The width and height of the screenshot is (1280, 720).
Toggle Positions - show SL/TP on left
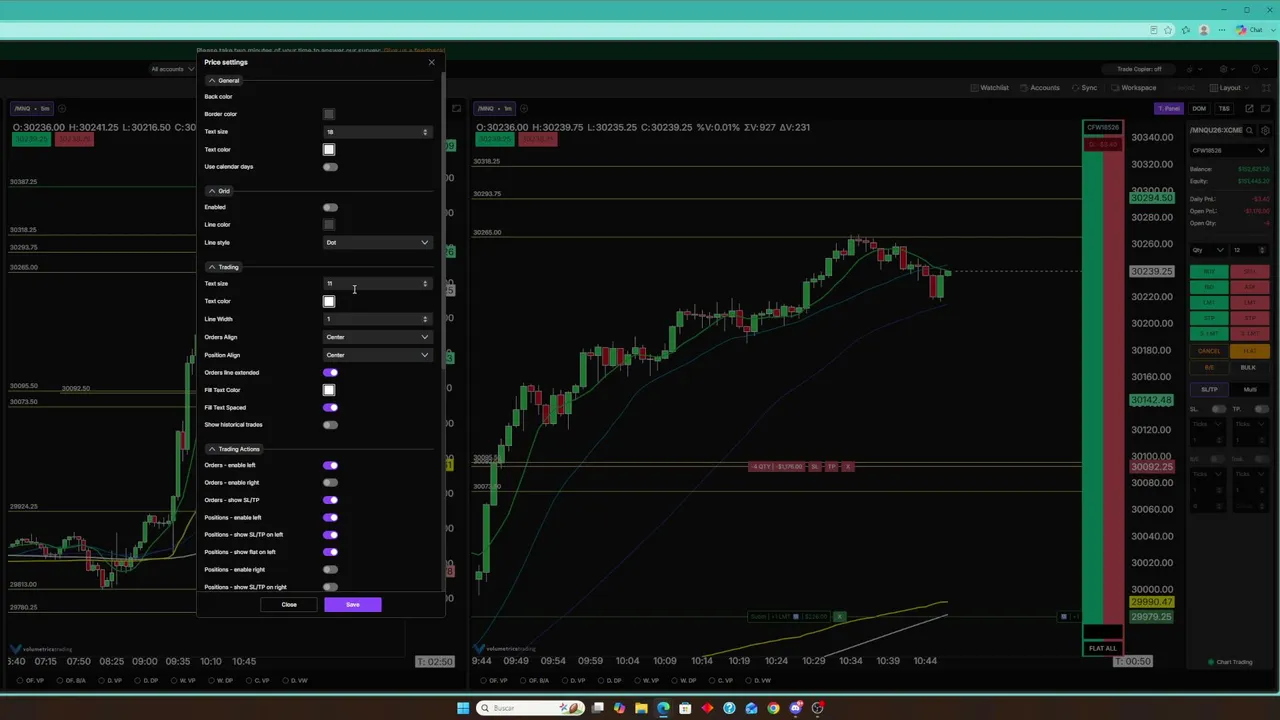pos(330,535)
